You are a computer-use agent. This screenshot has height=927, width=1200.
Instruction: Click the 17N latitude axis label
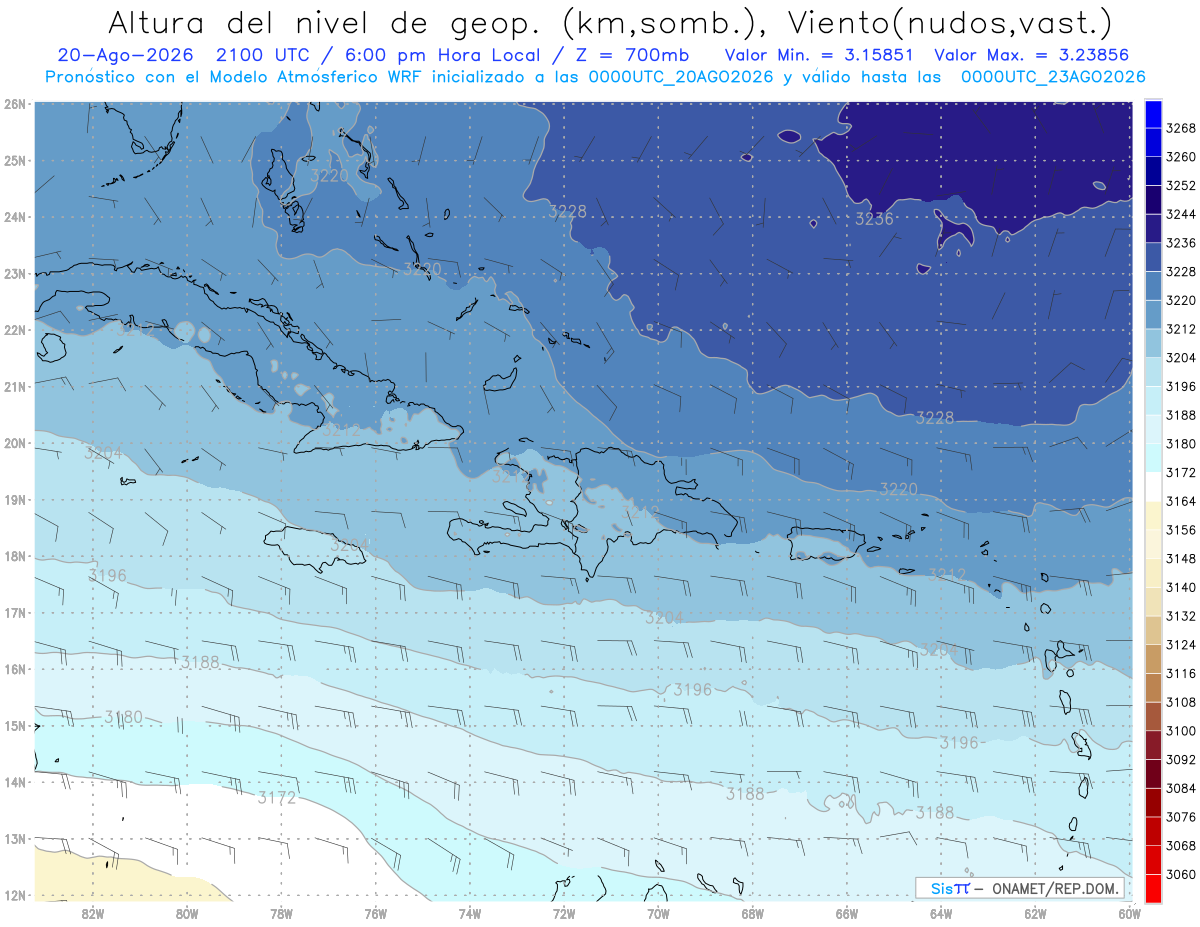tap(15, 613)
